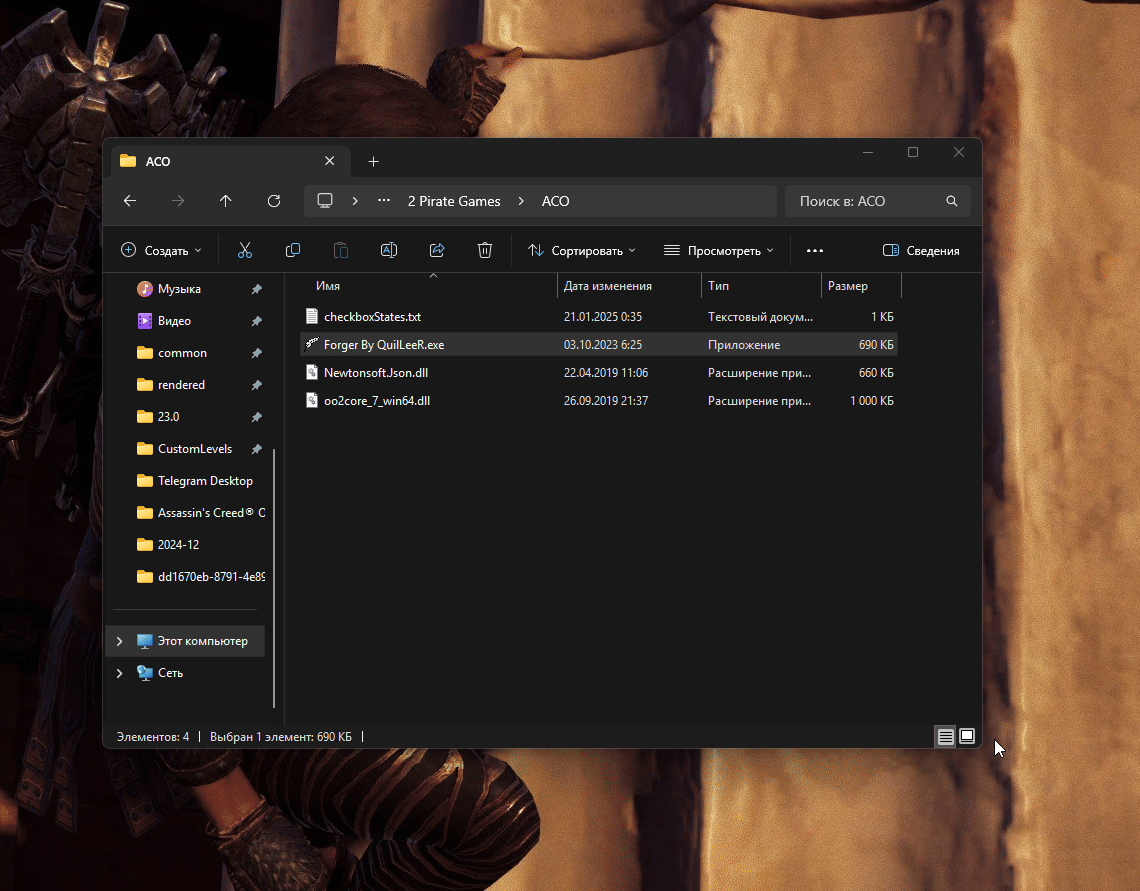This screenshot has width=1140, height=891.
Task: Cut the selected file
Action: tap(245, 250)
